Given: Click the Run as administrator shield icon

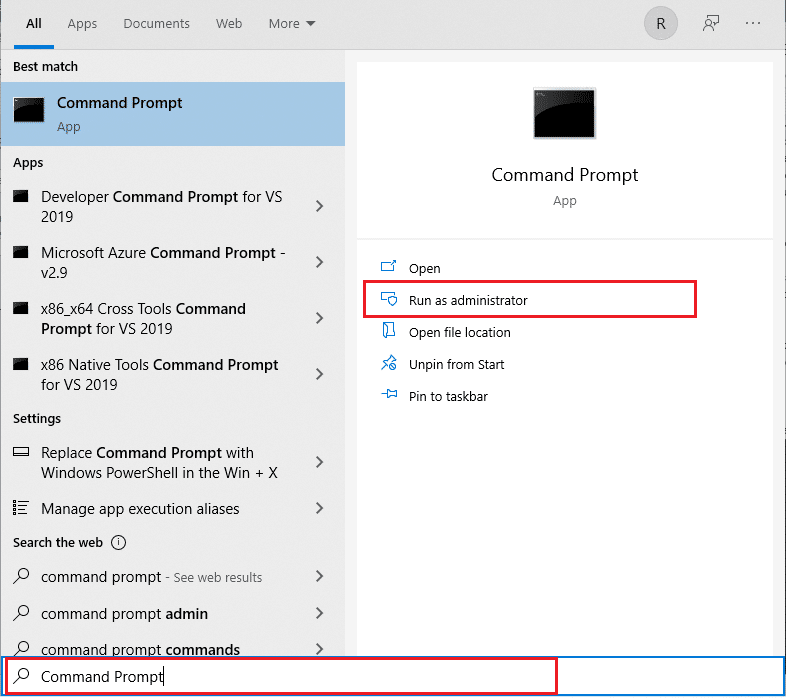Looking at the screenshot, I should [389, 300].
